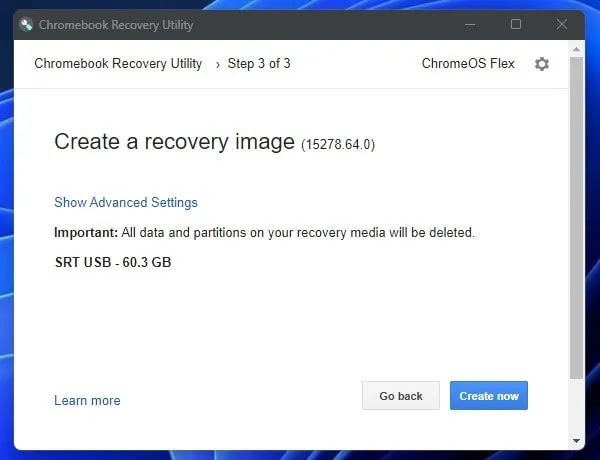Viewport: 600px width, 460px height.
Task: Click the scrollbar down arrow
Action: 576,441
